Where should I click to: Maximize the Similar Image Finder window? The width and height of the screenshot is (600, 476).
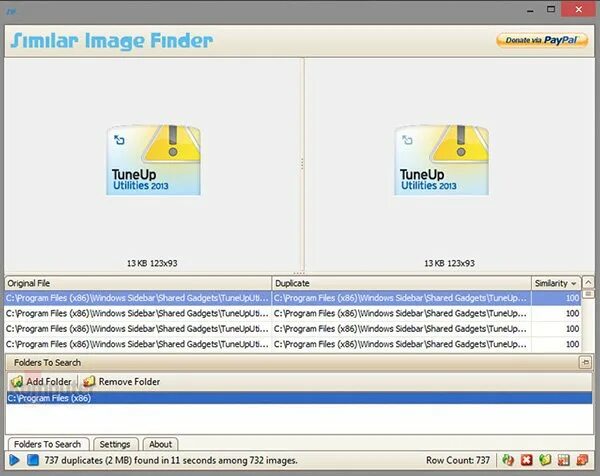[x=551, y=10]
